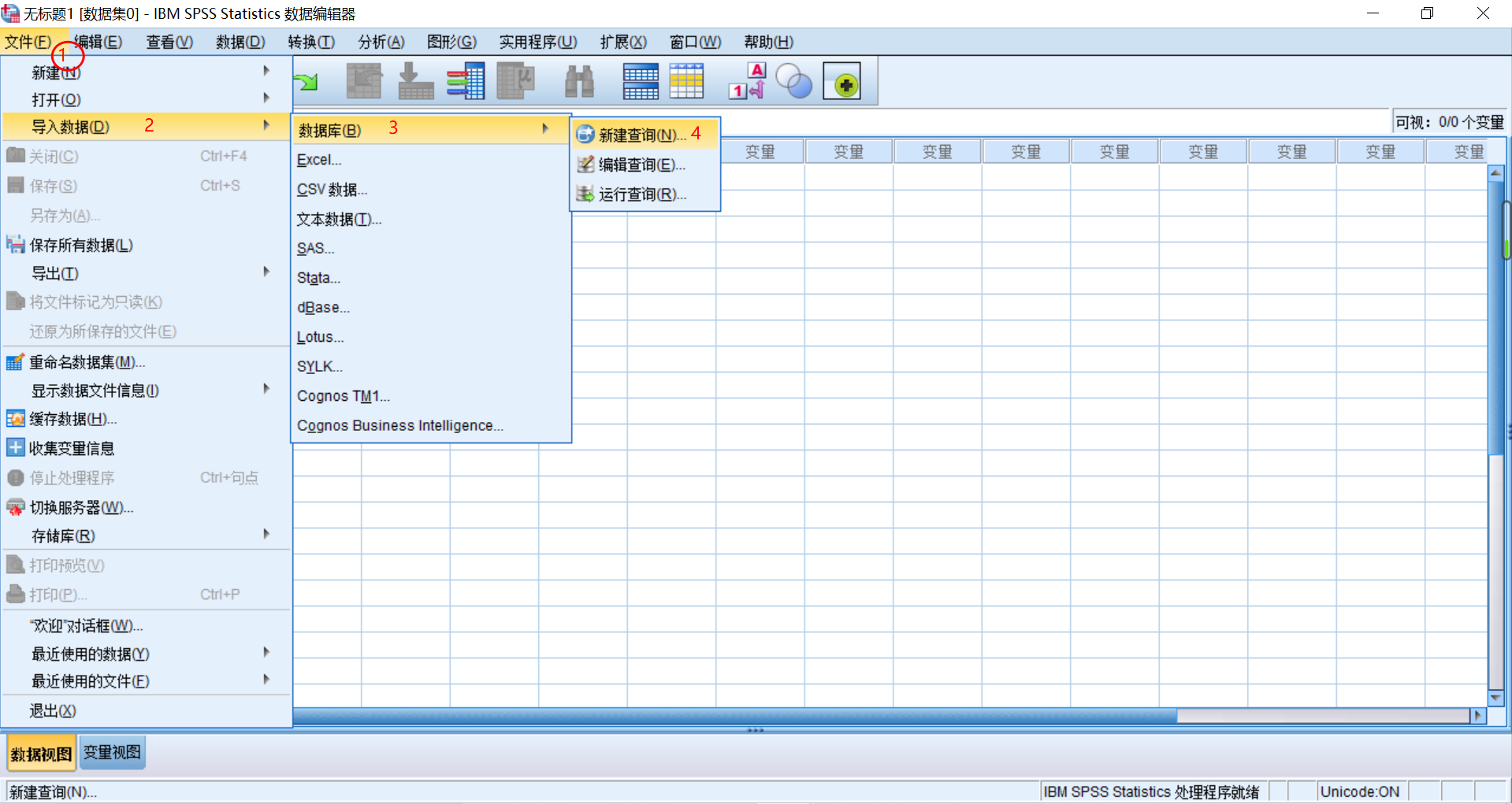Click the Unicode:ON status bar text

pos(1360,791)
